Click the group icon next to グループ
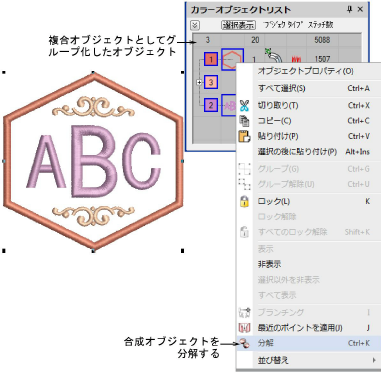Screen dimensions: 381x382 (244, 169)
